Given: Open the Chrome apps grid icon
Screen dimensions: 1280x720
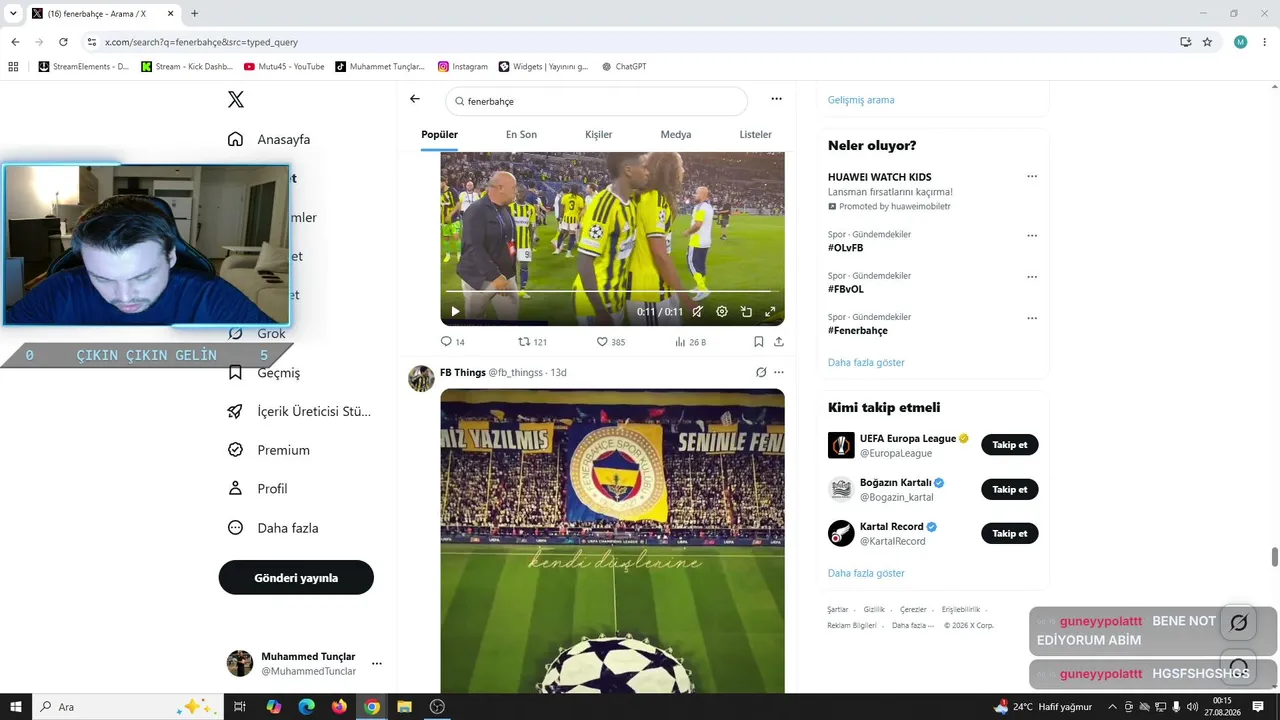Looking at the screenshot, I should (13, 67).
